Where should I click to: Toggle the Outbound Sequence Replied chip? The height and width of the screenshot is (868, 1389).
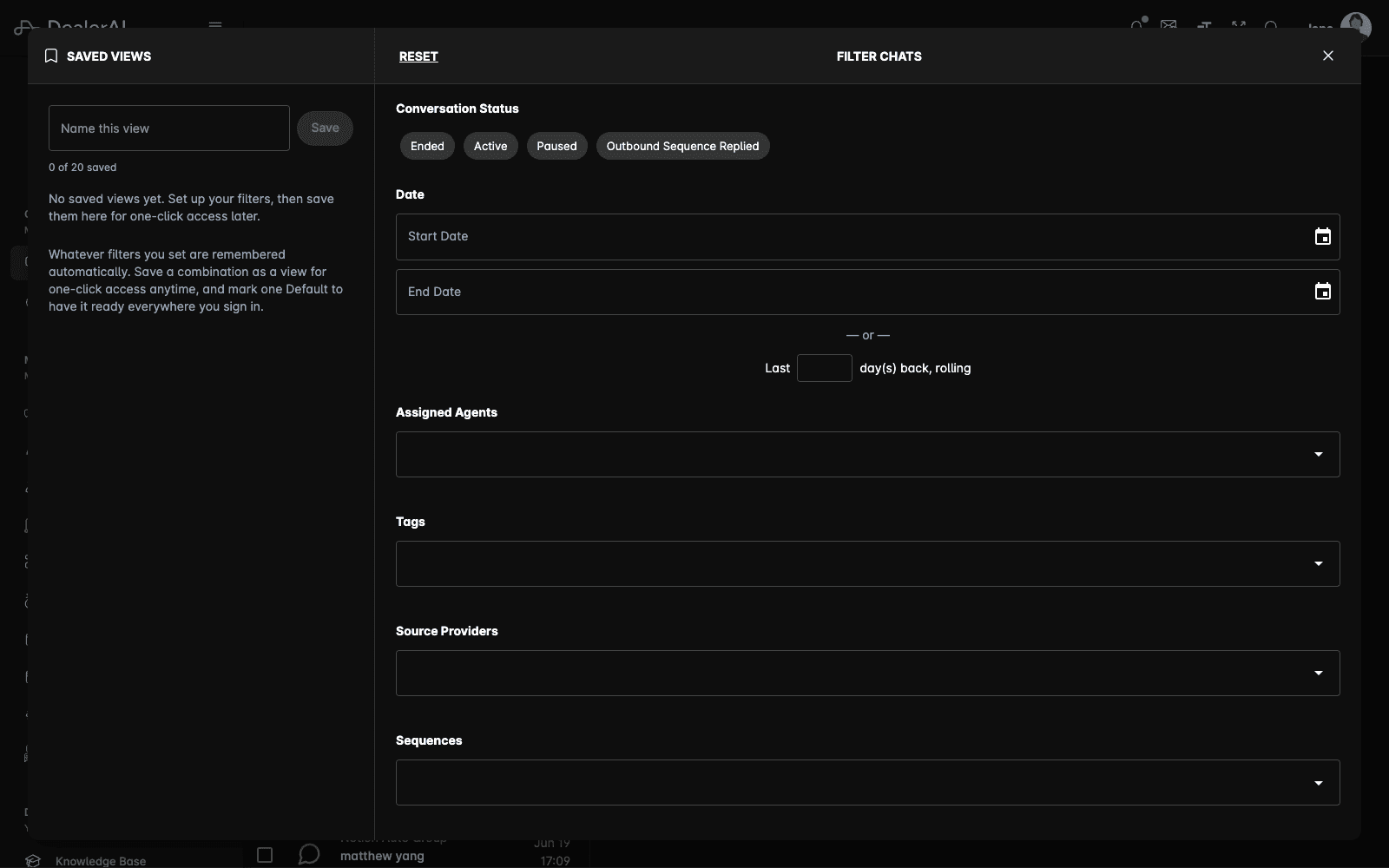682,146
